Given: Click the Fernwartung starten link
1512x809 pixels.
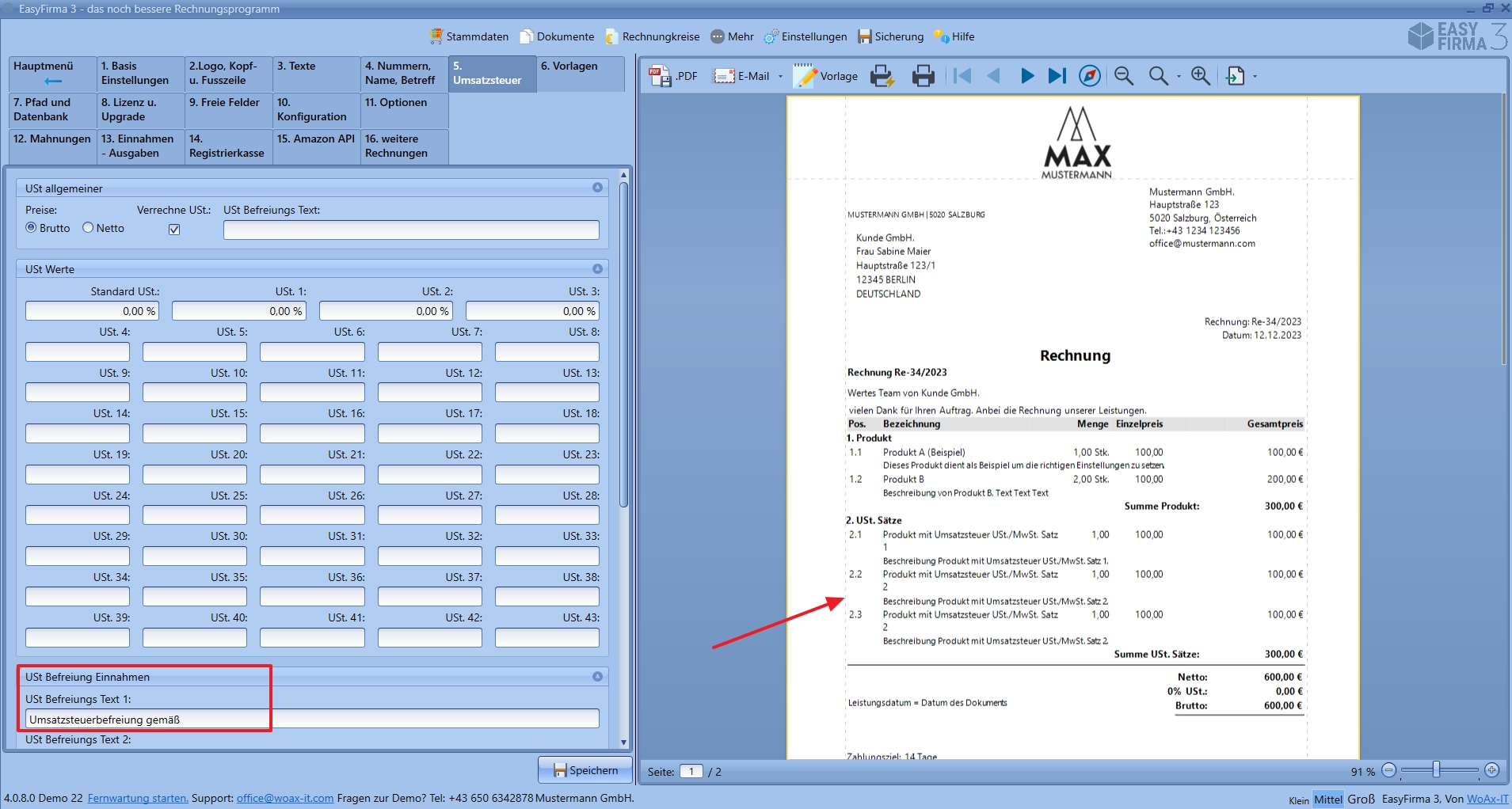Looking at the screenshot, I should [x=138, y=798].
